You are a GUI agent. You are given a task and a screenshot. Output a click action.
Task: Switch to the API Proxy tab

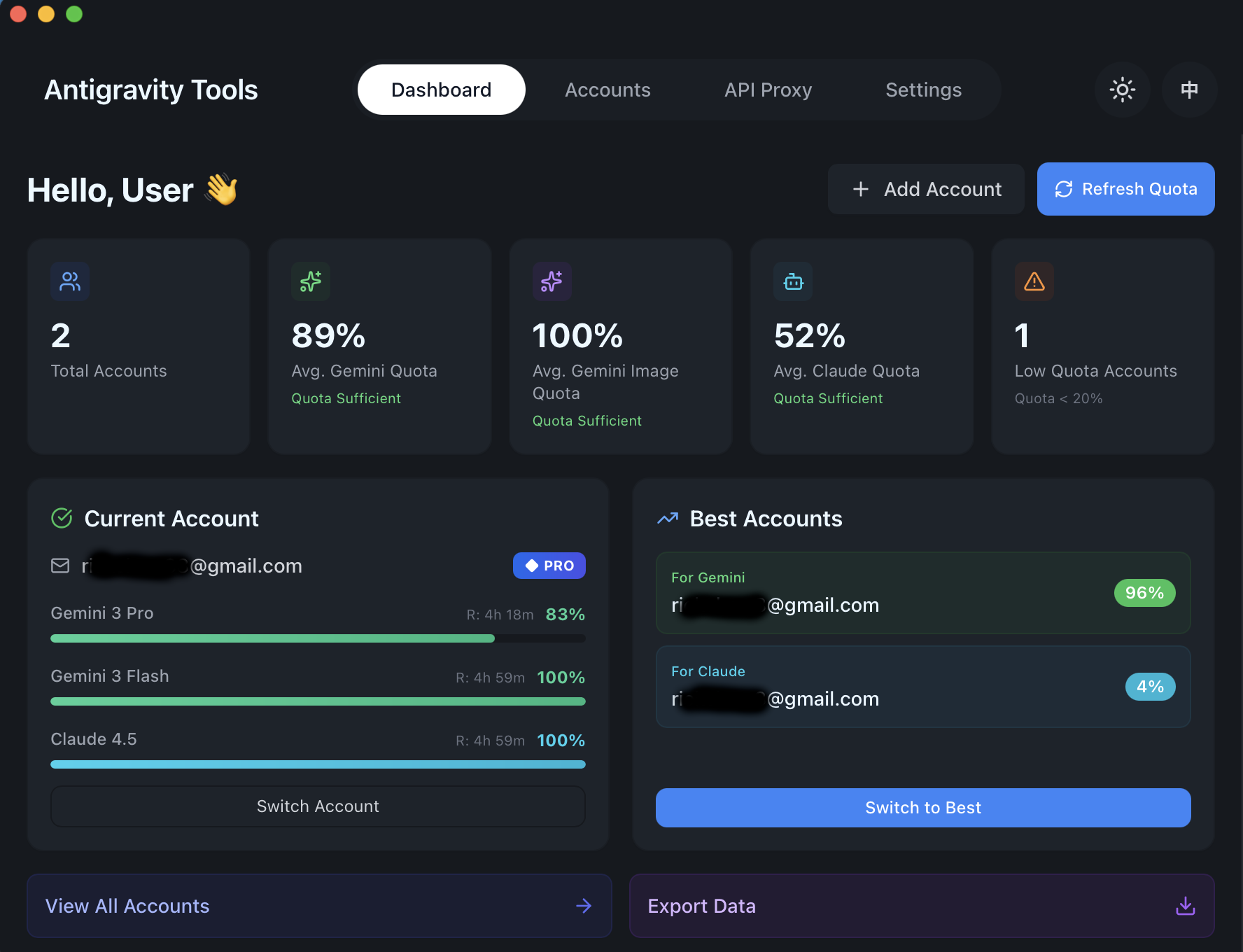(768, 90)
